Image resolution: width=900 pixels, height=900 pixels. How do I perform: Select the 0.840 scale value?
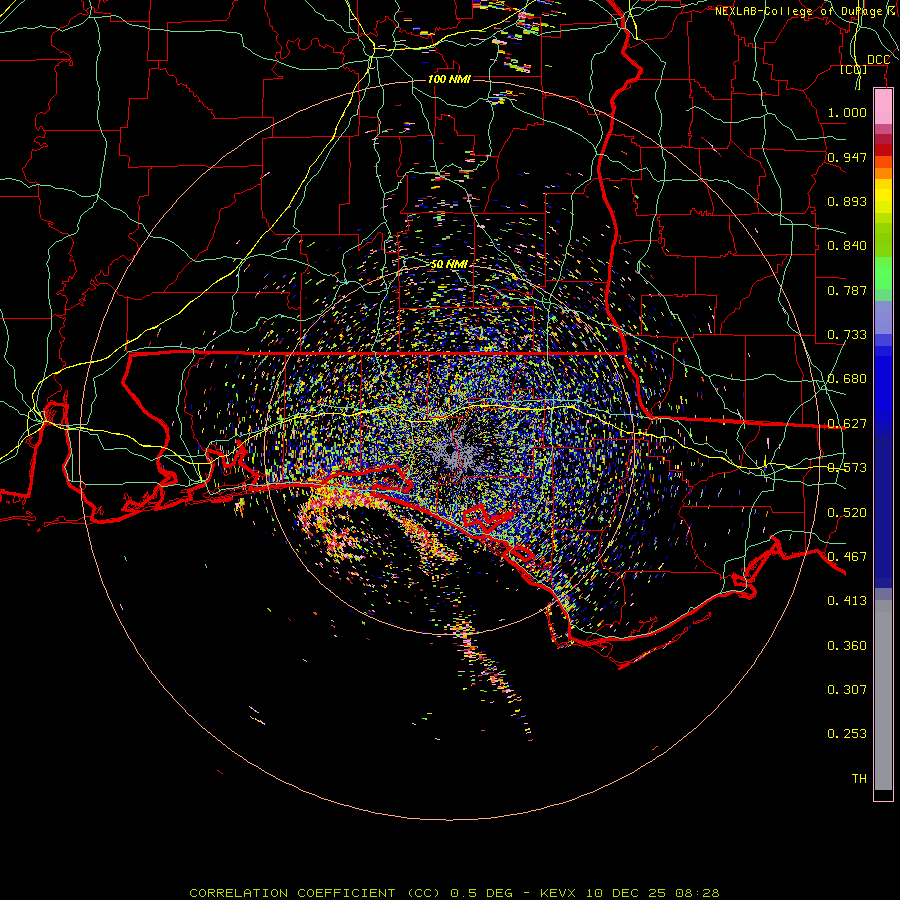coord(847,246)
